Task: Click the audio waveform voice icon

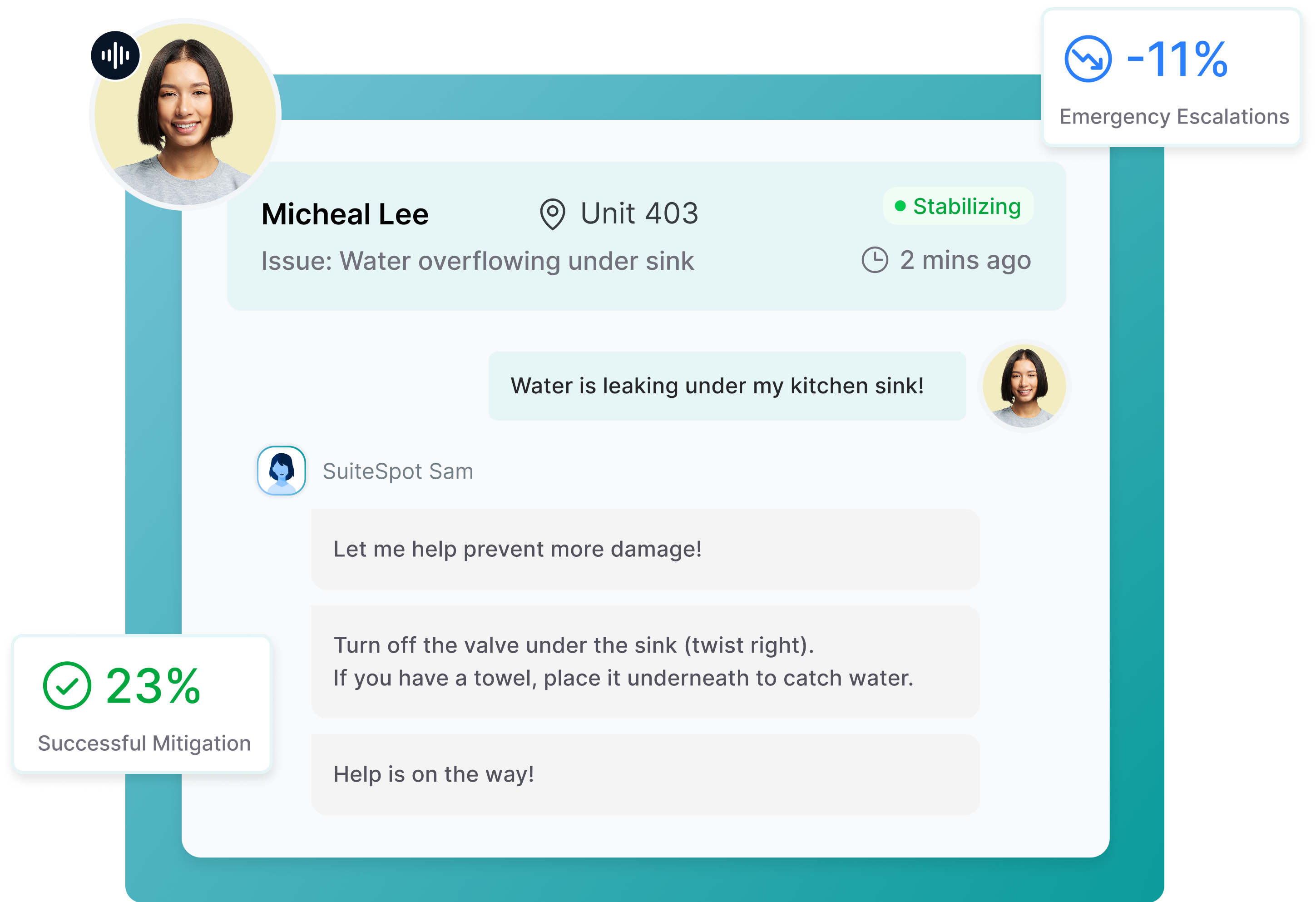Action: pos(115,55)
